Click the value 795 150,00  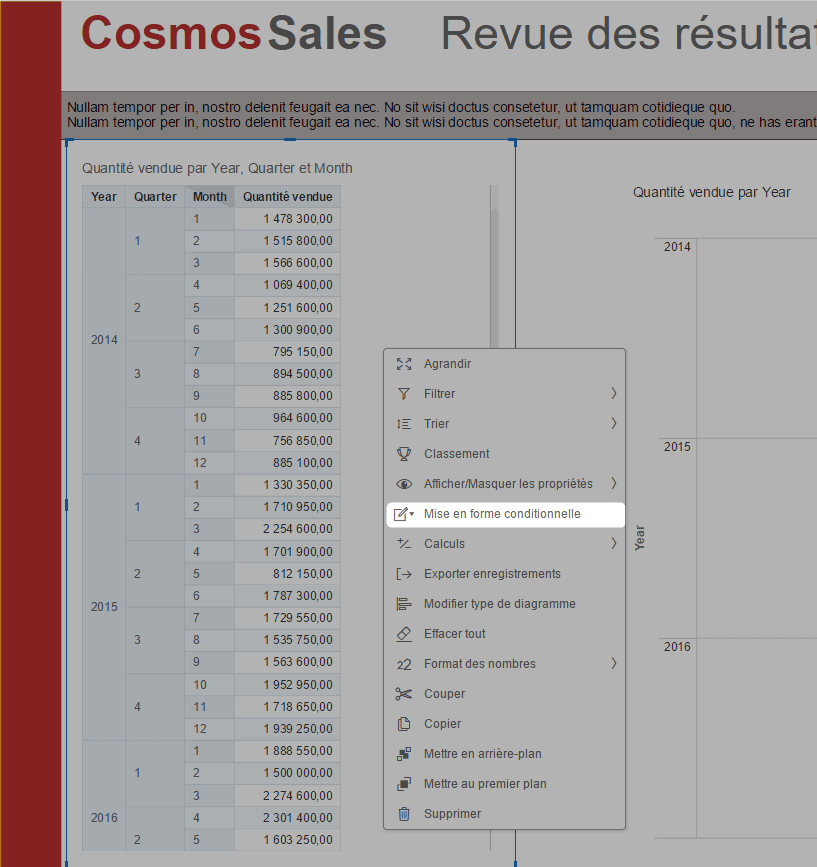302,352
